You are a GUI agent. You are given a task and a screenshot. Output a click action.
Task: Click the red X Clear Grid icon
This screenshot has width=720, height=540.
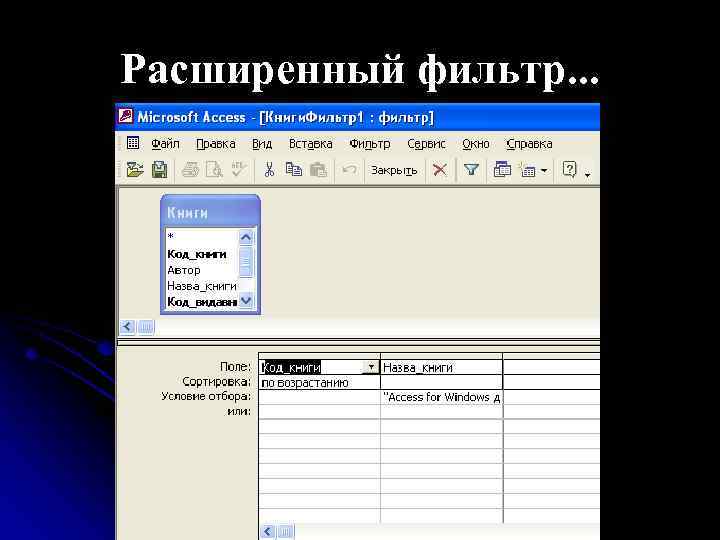[439, 170]
